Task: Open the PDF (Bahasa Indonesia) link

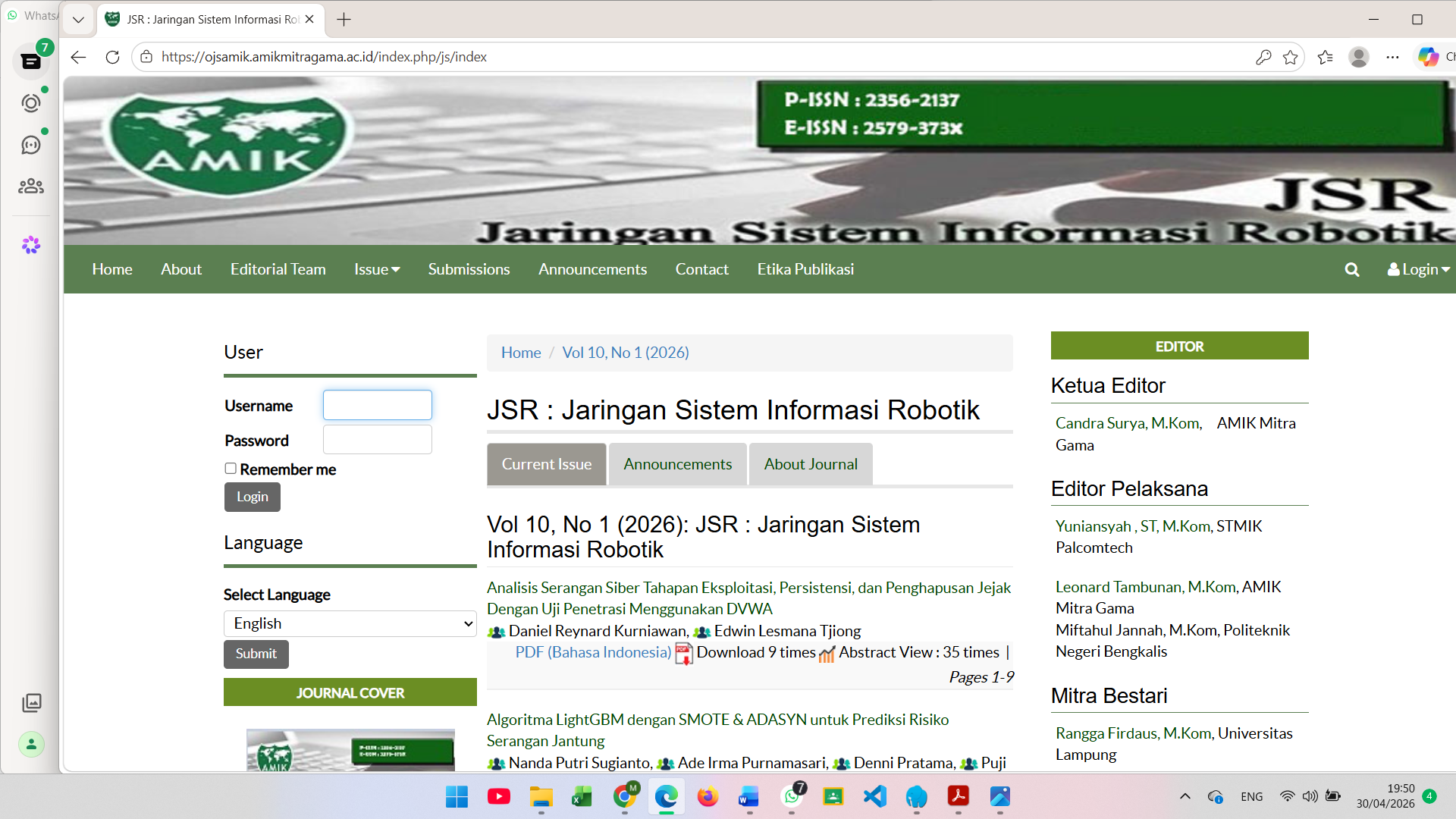Action: pyautogui.click(x=594, y=652)
